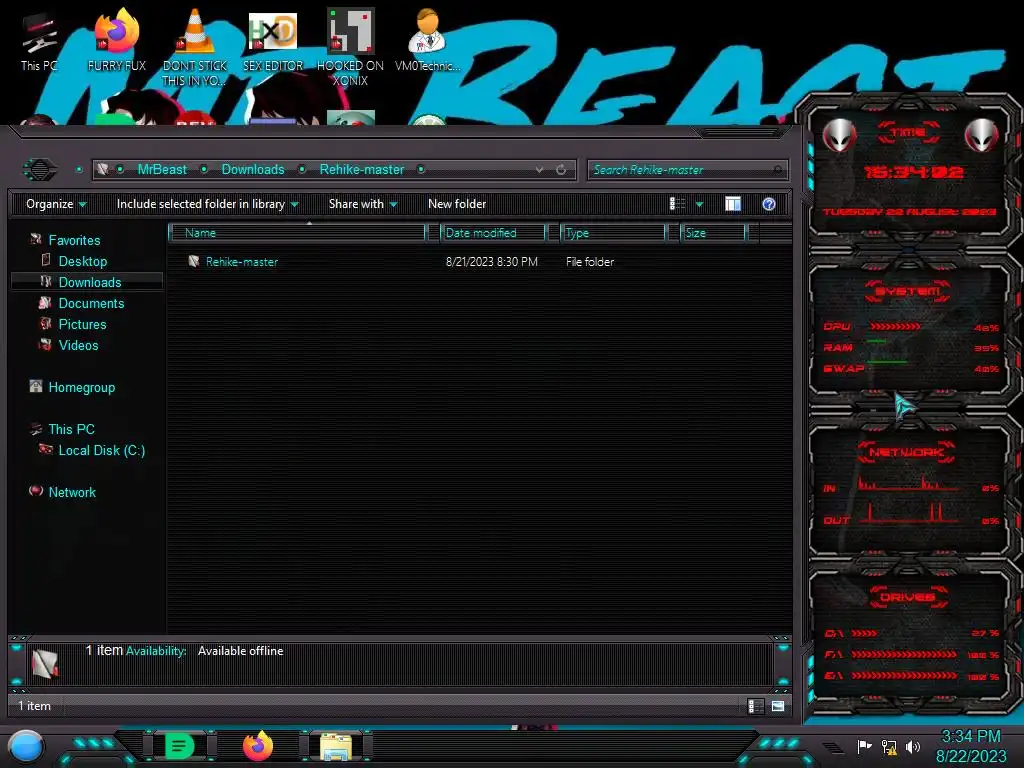Sort by the Size column header
This screenshot has width=1024, height=768.
[x=713, y=233]
